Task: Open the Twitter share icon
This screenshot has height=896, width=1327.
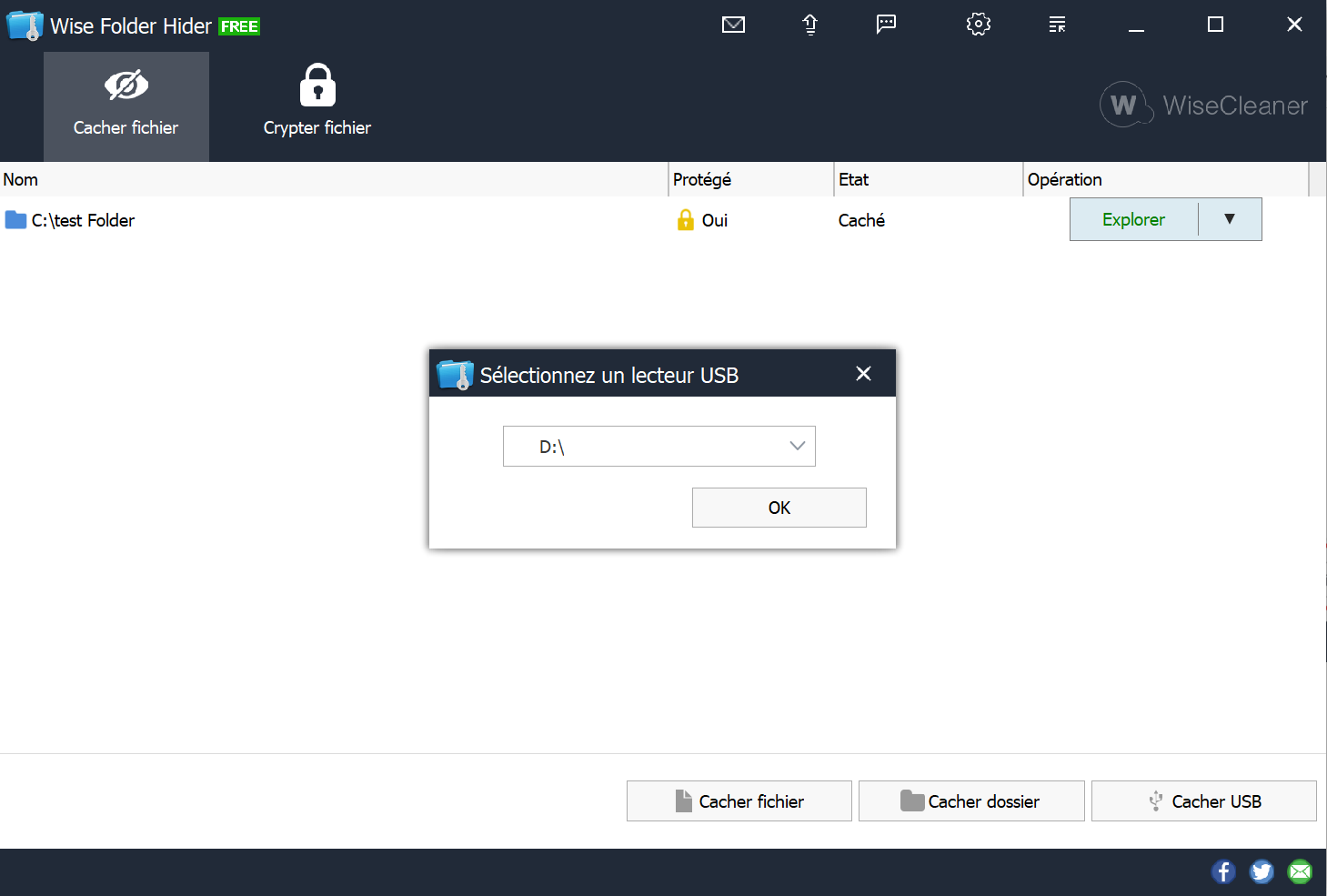Action: point(1262,872)
